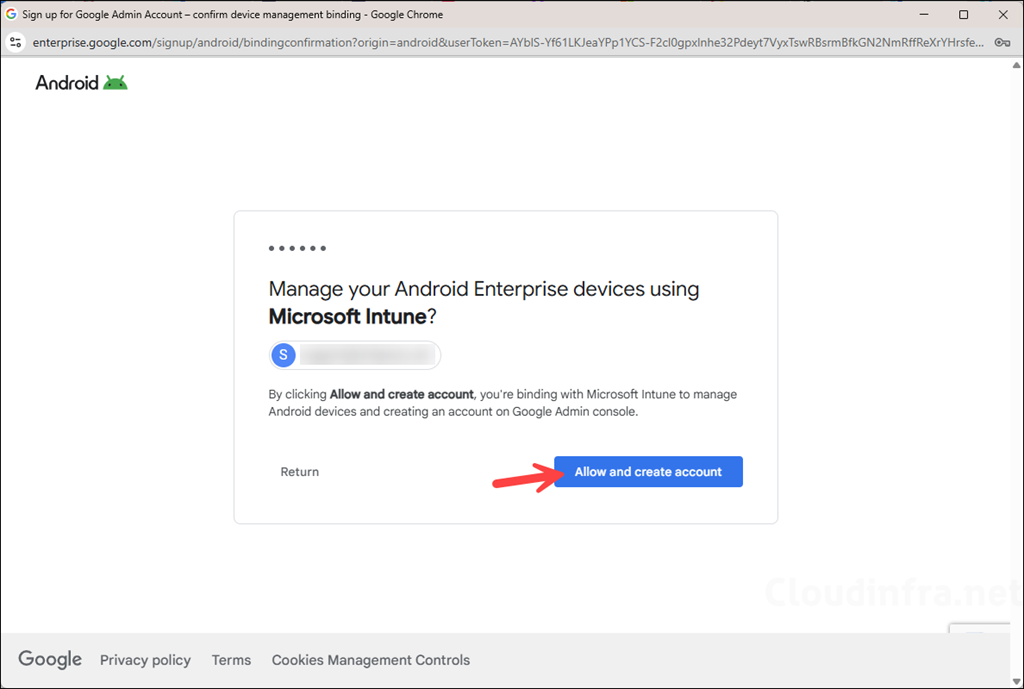1024x689 pixels.
Task: Click the Android logo
Action: point(81,82)
